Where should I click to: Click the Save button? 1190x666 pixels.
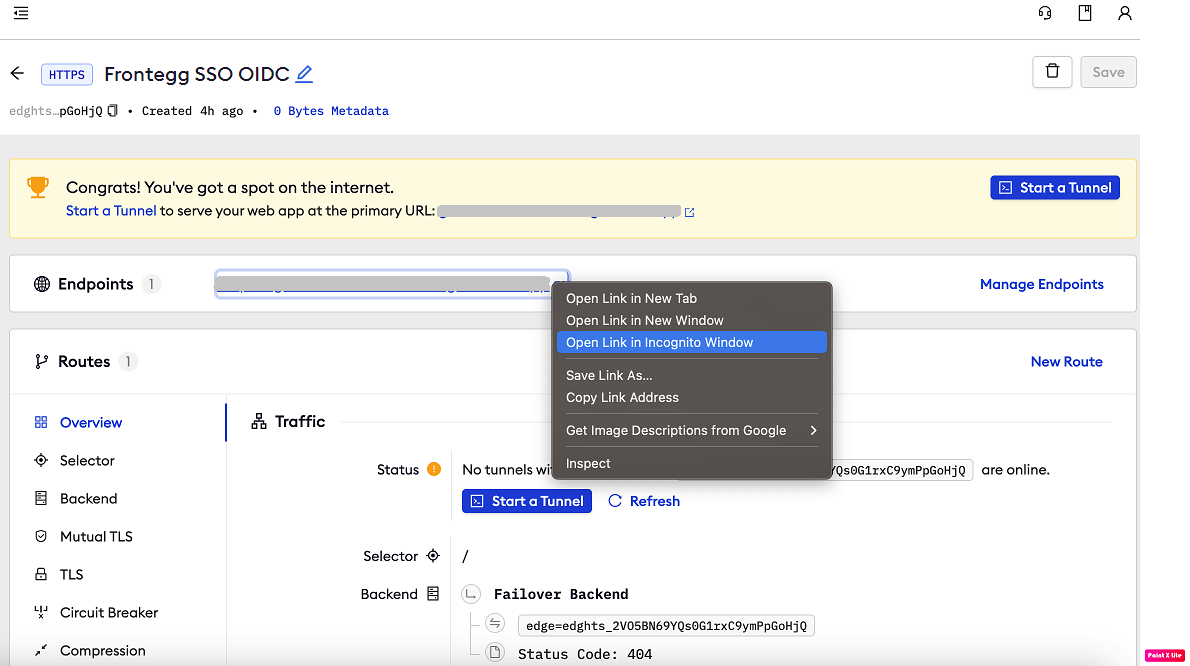(1108, 72)
